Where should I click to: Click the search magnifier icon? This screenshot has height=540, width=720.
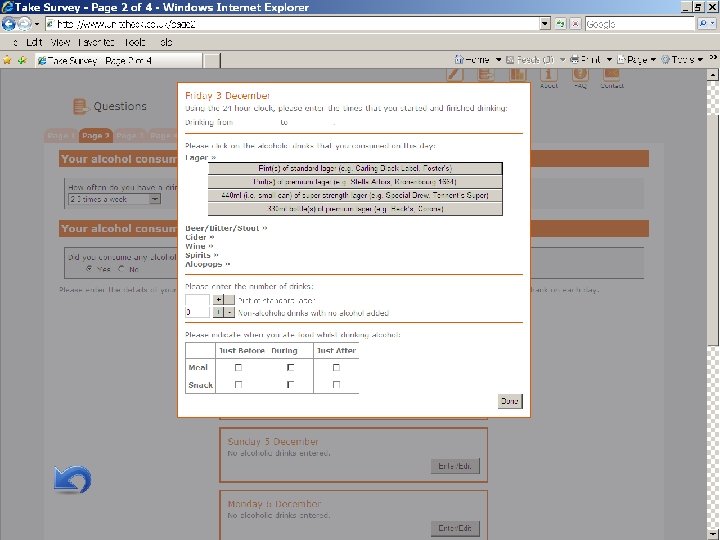click(704, 23)
